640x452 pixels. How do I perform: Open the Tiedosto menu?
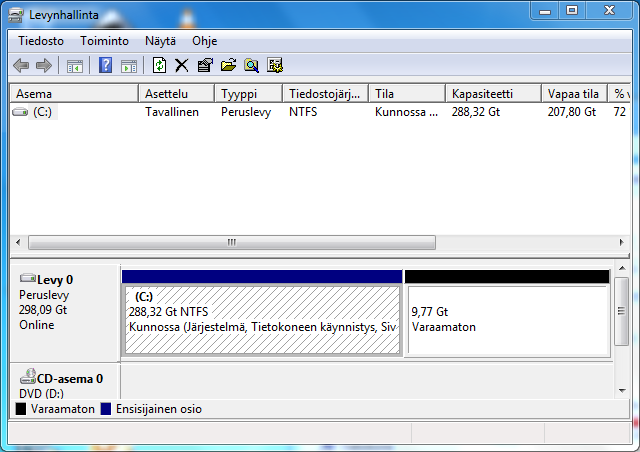coord(41,41)
